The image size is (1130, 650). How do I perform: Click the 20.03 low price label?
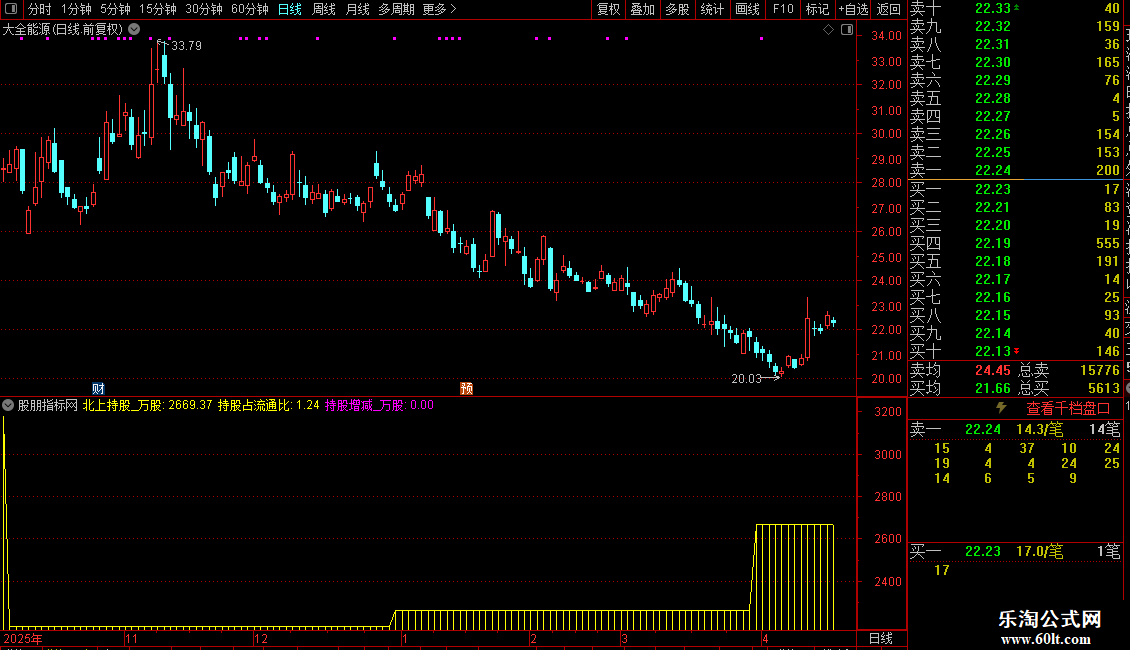(x=747, y=378)
